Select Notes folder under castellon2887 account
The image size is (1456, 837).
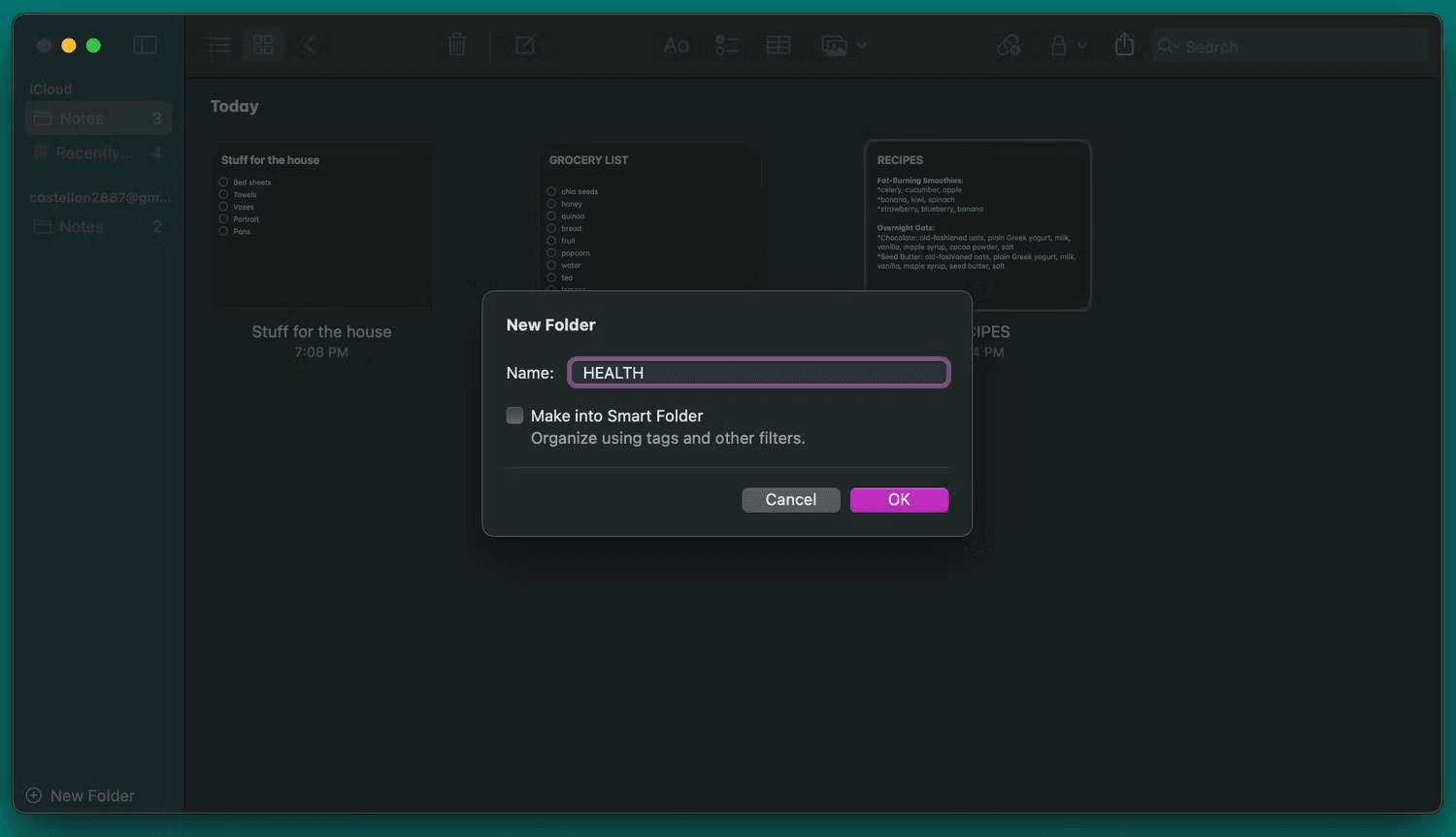tap(98, 226)
